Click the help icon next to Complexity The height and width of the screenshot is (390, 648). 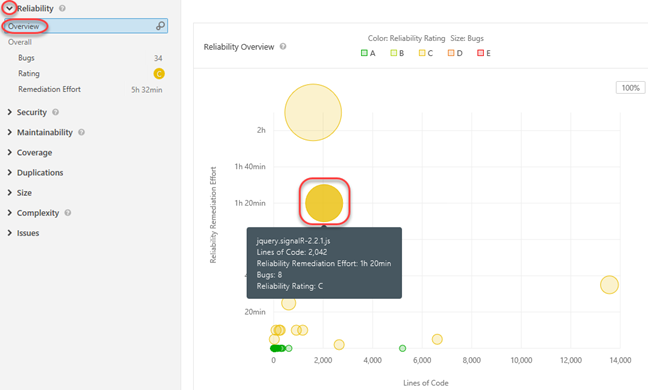pos(68,213)
